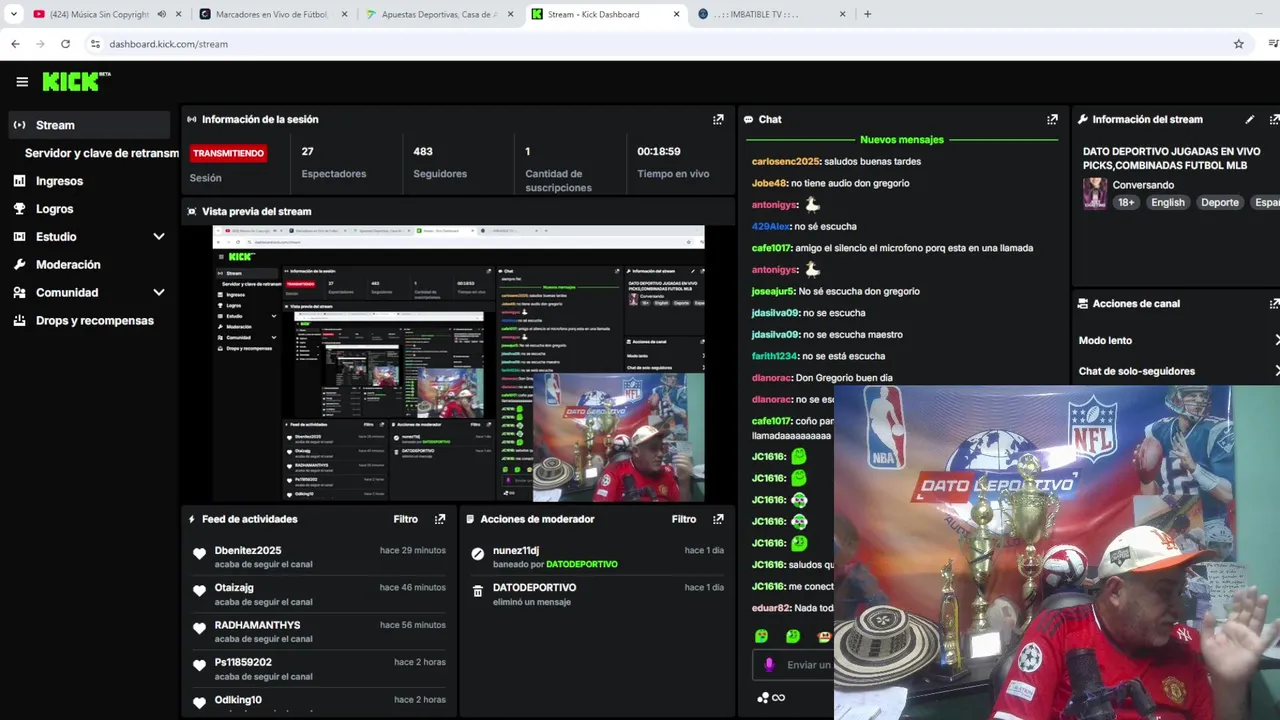Image resolution: width=1280 pixels, height=720 pixels.
Task: Click the TRANSMITIENDO status badge
Action: [228, 153]
